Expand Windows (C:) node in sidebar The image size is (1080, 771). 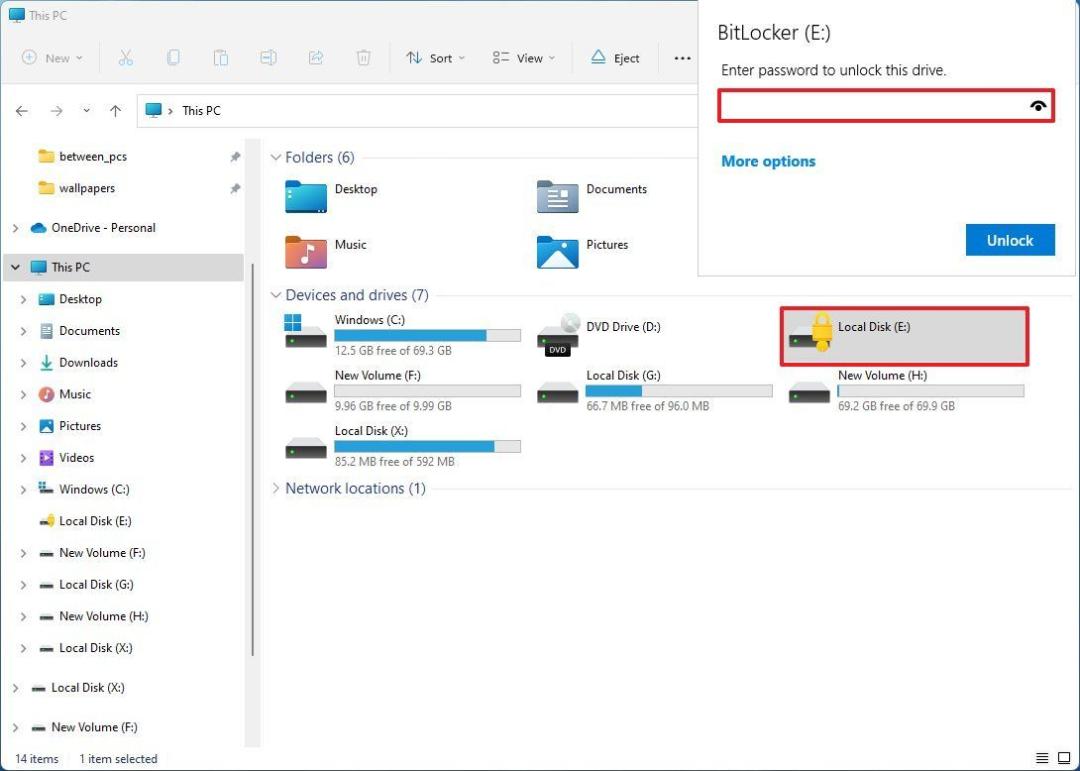point(23,490)
